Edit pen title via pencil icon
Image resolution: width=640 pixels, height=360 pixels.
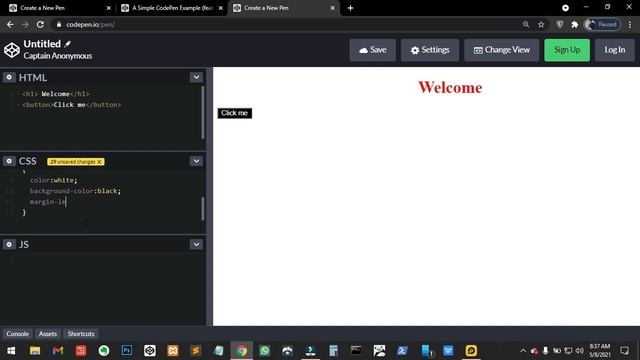67,44
